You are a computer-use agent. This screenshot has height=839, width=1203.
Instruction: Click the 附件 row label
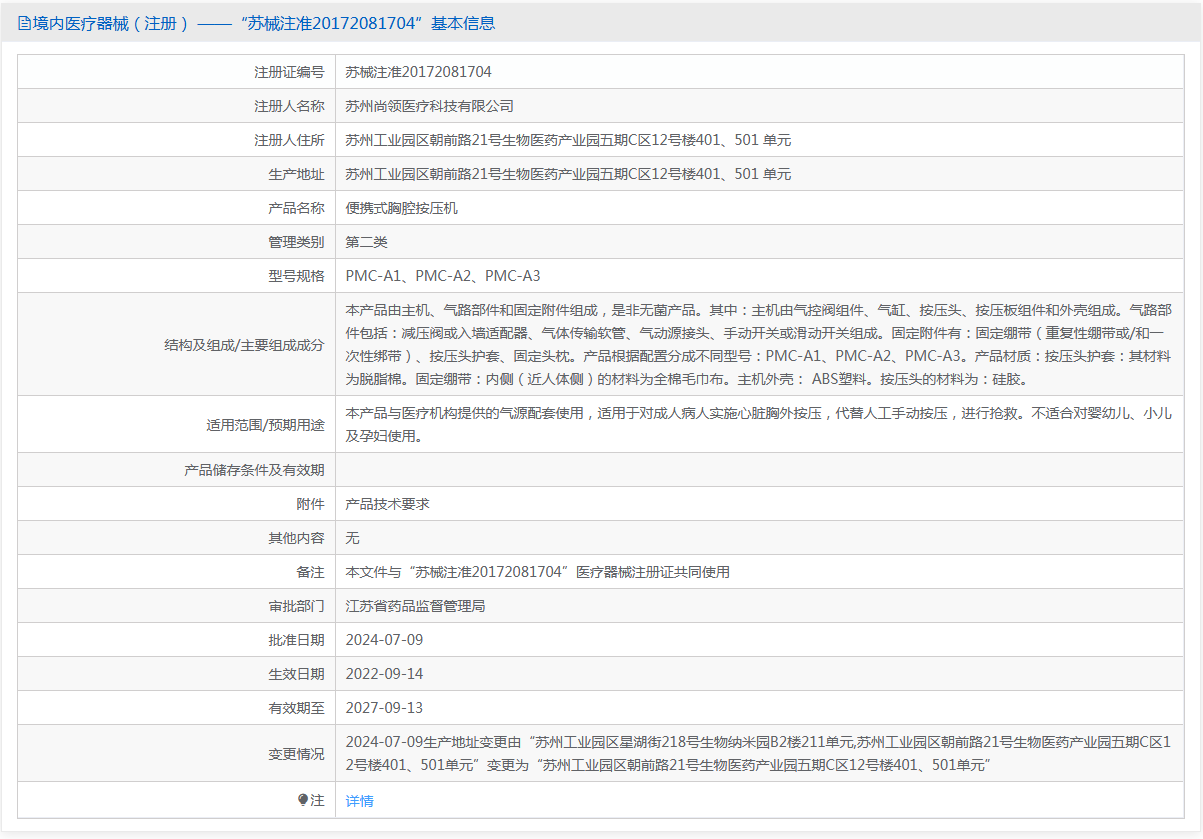pos(310,504)
